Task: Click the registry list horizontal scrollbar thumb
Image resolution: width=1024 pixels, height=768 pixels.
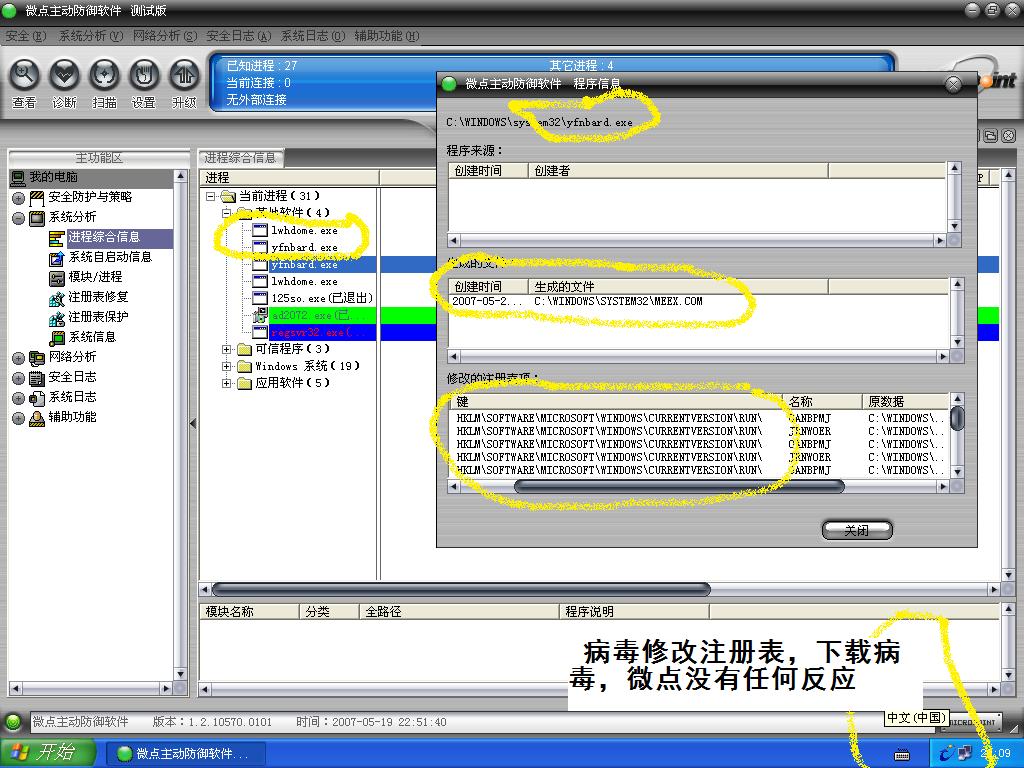Action: pos(679,487)
